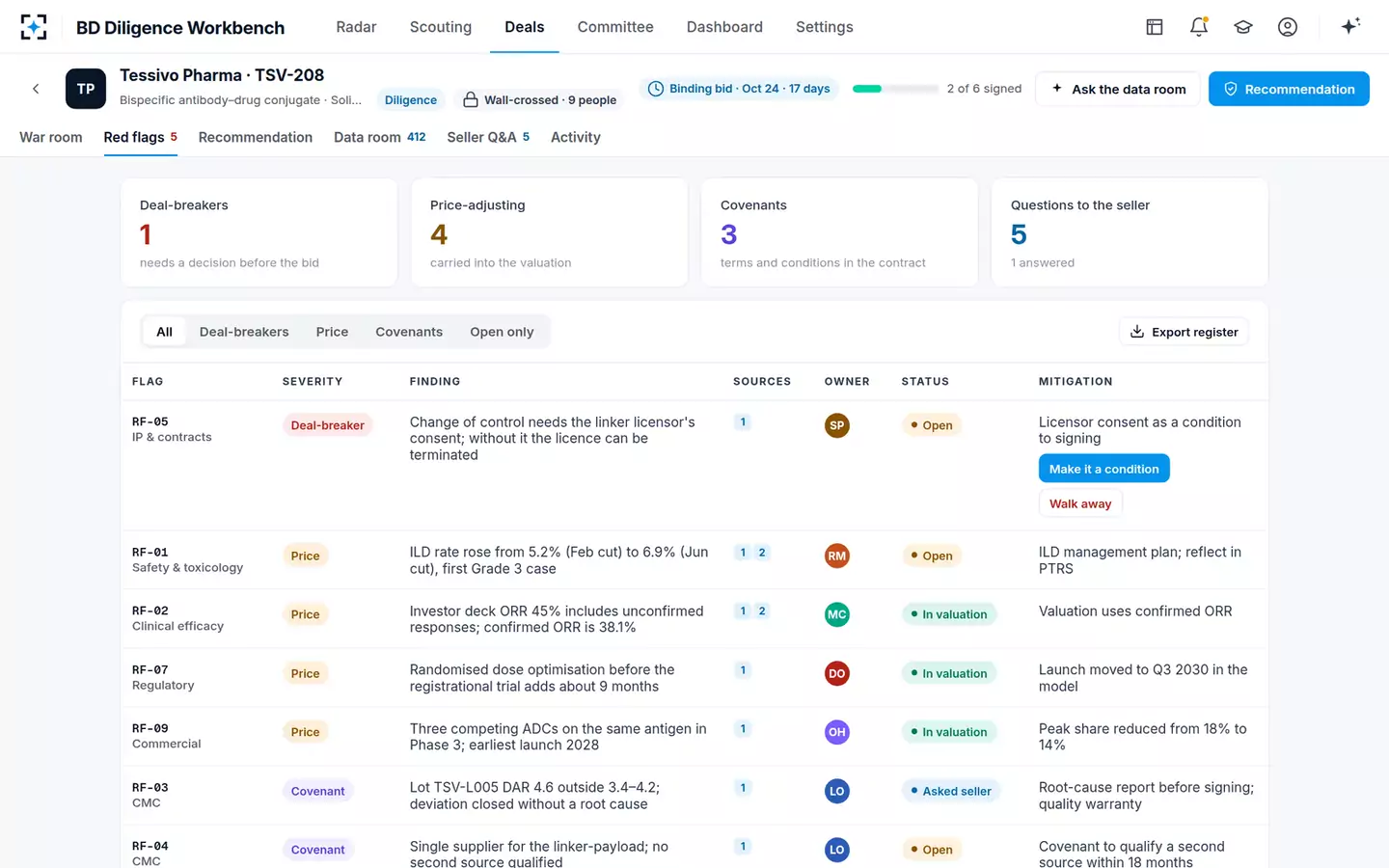The height and width of the screenshot is (868, 1389).
Task: Open source 1 badge for RF-03
Action: tap(743, 787)
